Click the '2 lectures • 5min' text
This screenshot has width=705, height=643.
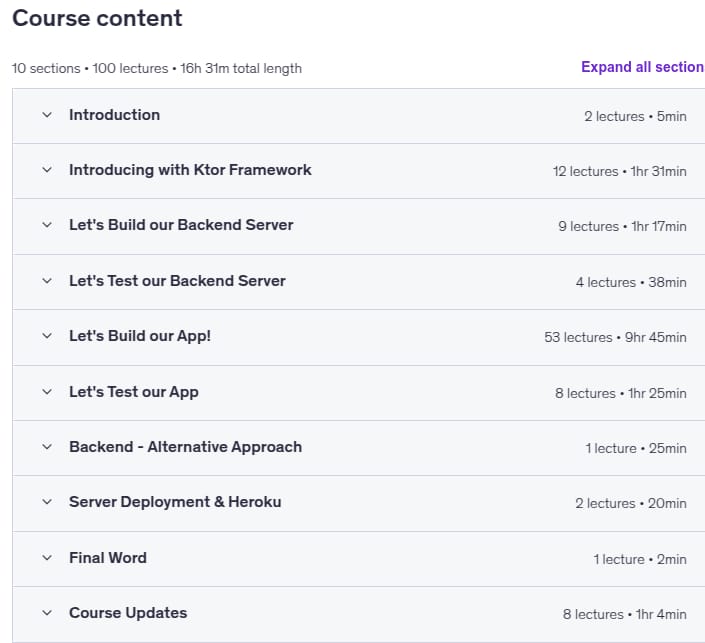pos(635,116)
